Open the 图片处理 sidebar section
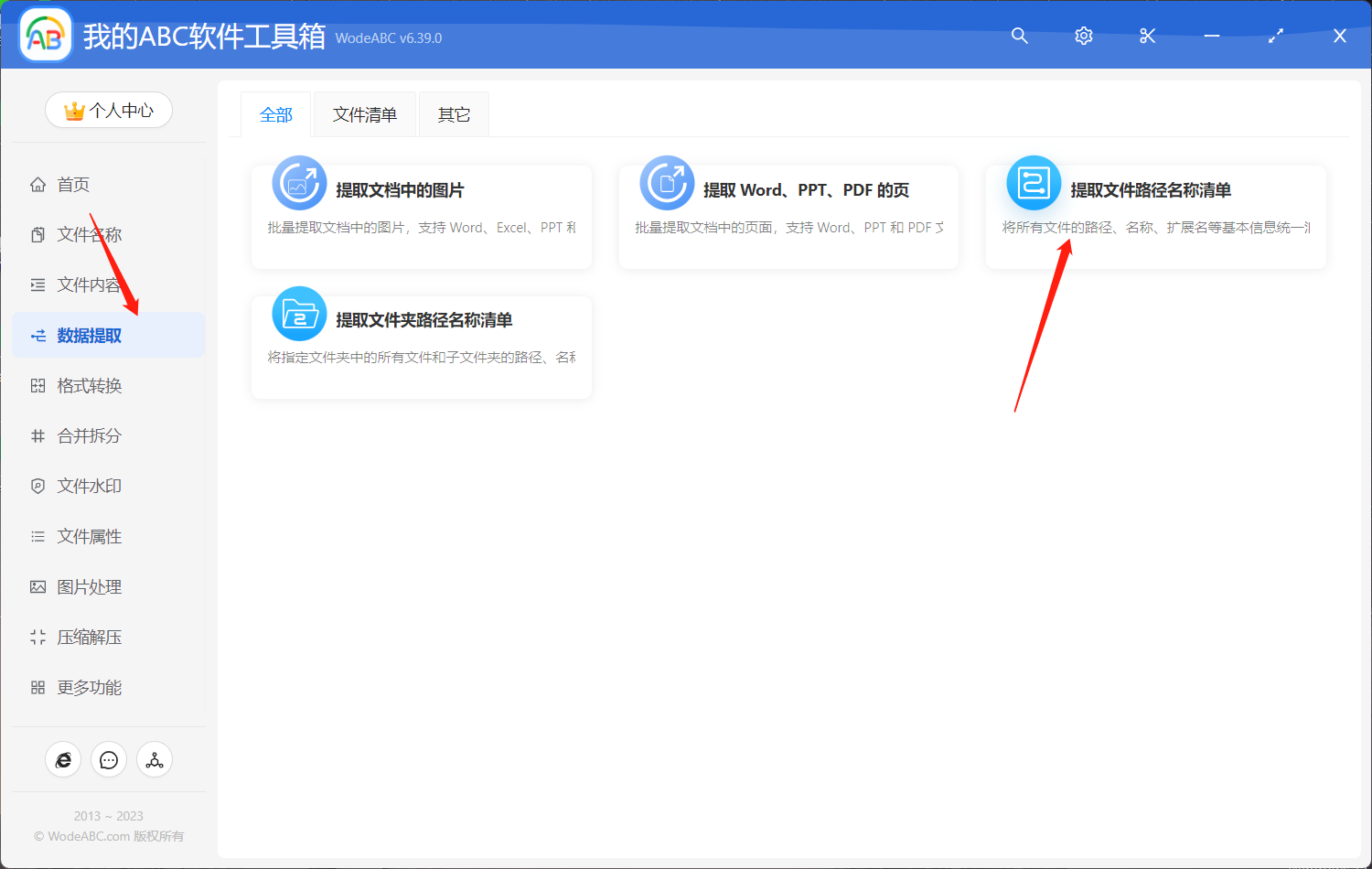 coord(87,586)
